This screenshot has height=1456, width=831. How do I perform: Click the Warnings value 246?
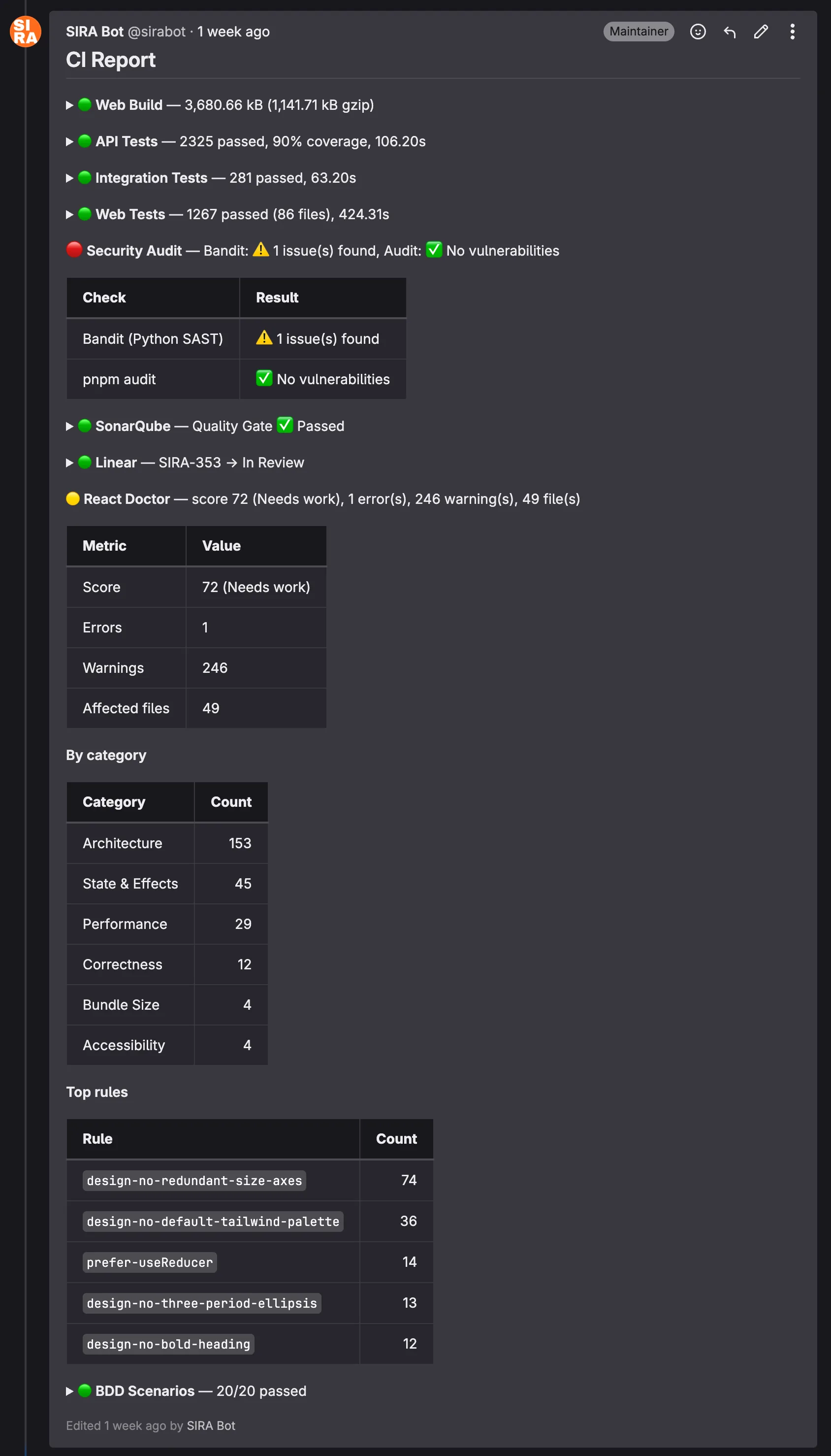(215, 668)
